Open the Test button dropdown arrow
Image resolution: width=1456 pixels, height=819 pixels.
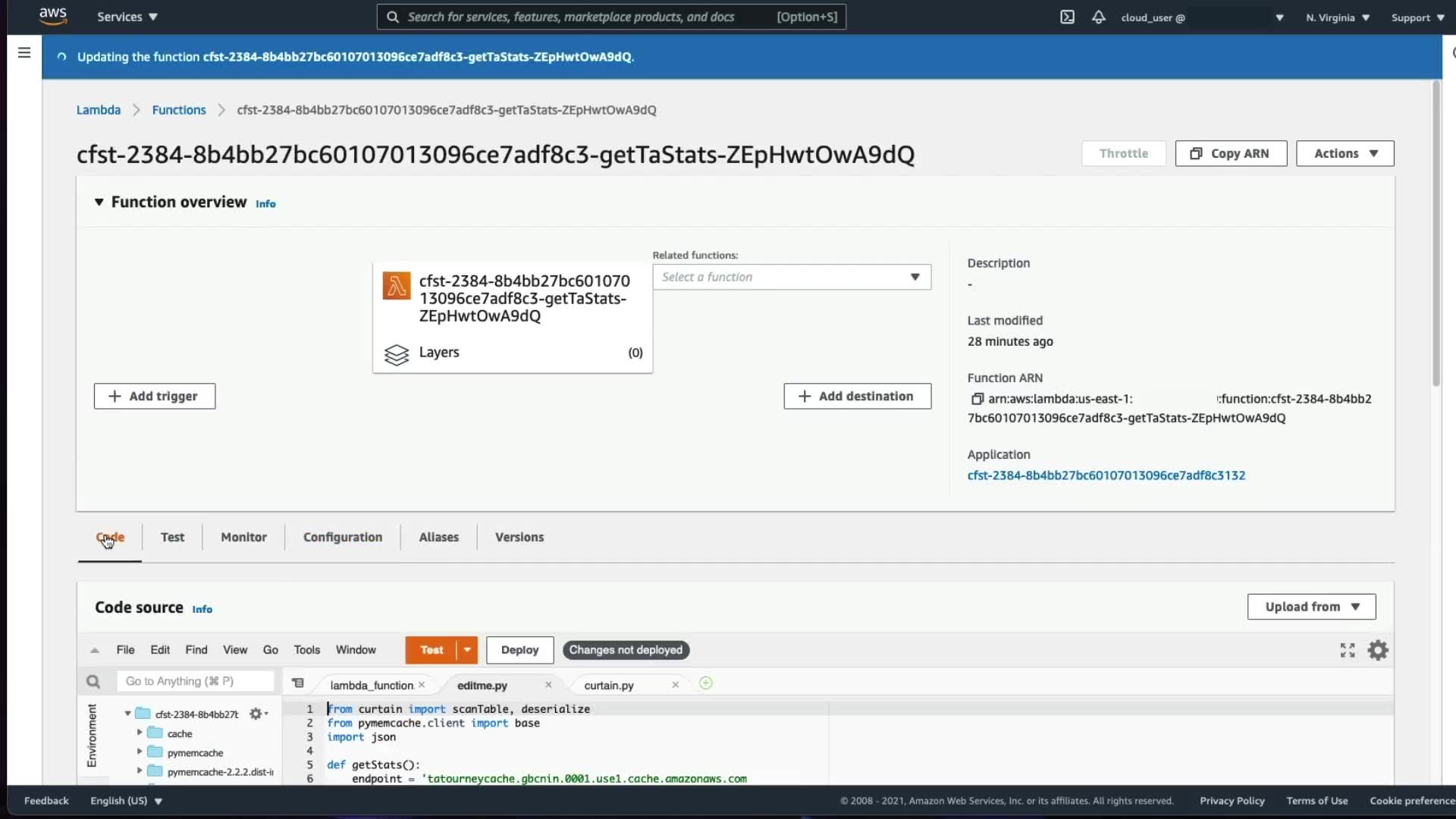[467, 650]
